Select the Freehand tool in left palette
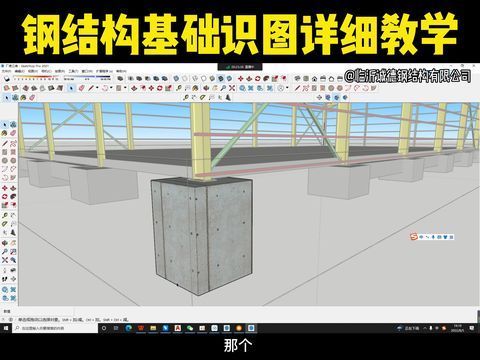Image resolution: width=480 pixels, height=360 pixels. click(x=13, y=143)
